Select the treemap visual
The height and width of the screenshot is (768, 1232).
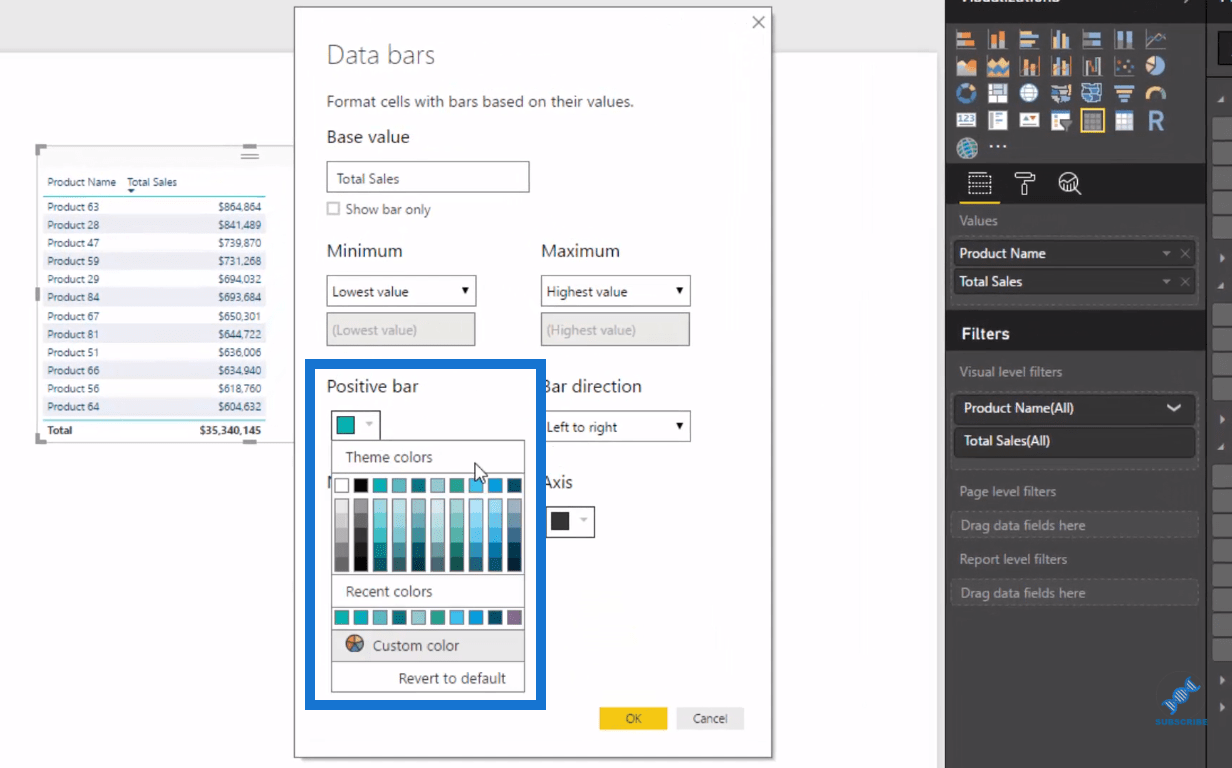click(997, 94)
